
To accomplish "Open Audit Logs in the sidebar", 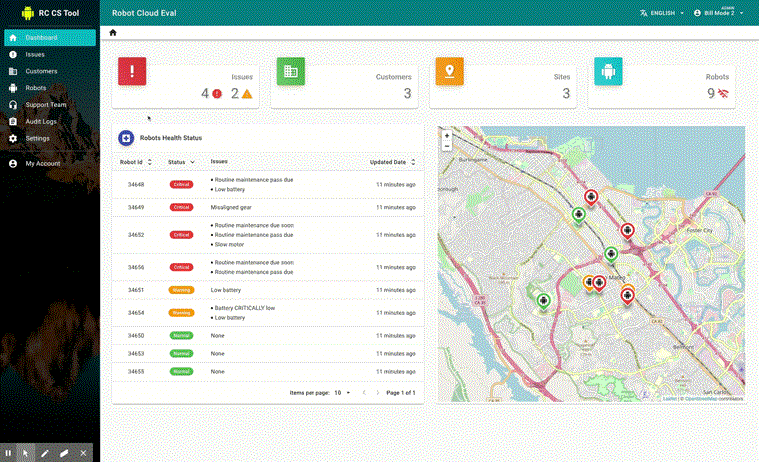I will (41, 121).
